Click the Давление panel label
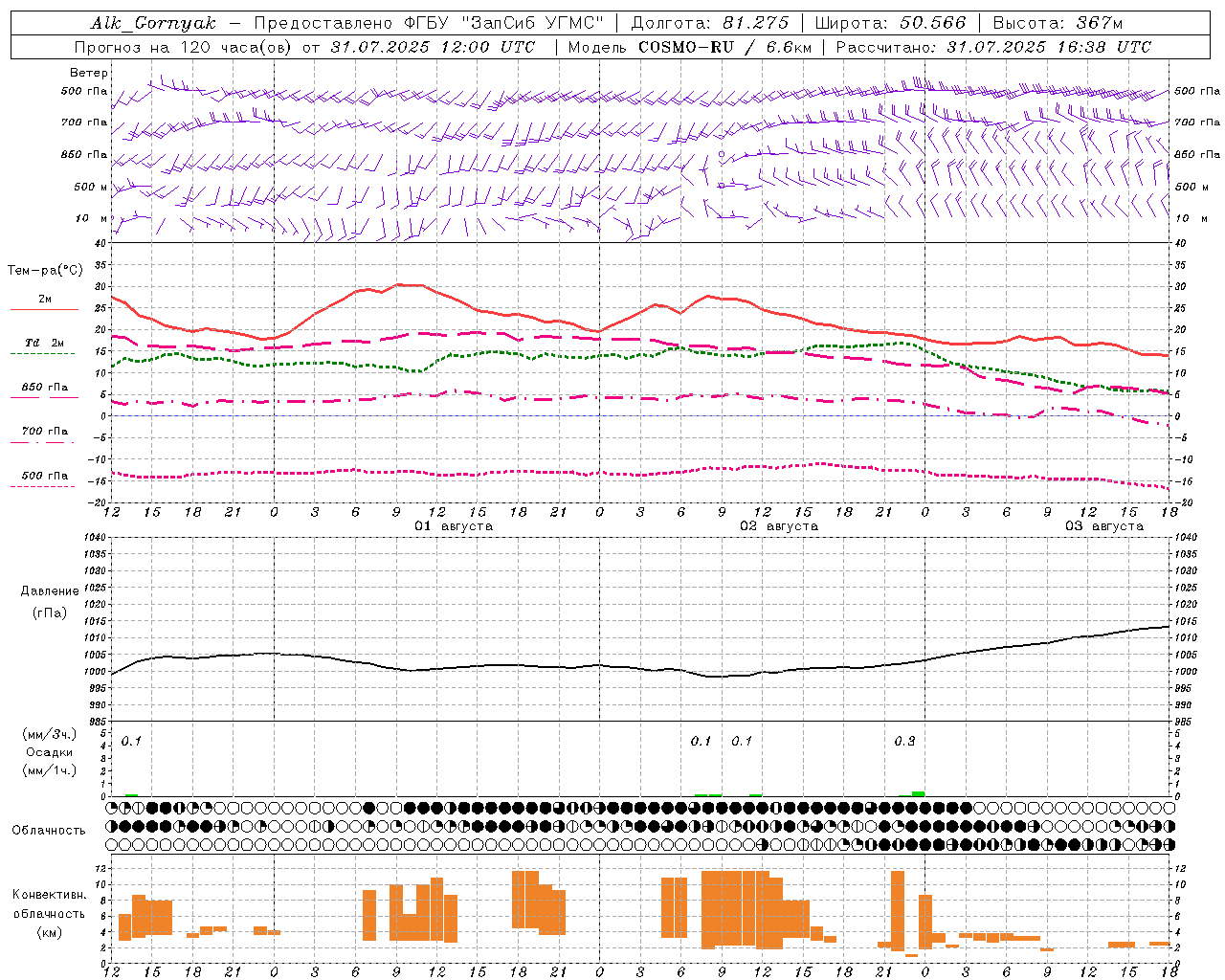This screenshot has height=980, width=1225. pyautogui.click(x=50, y=591)
